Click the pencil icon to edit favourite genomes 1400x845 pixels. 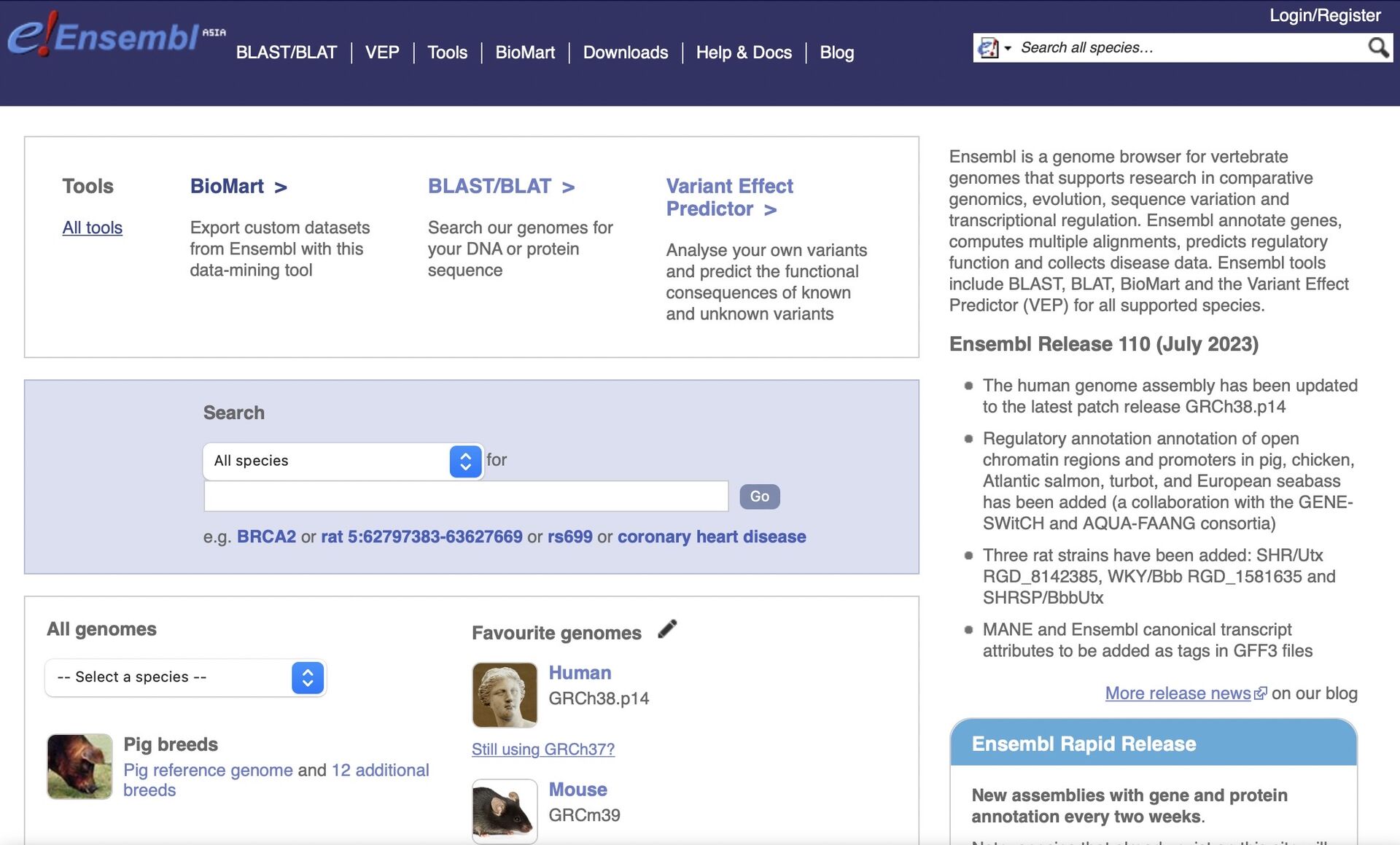667,628
